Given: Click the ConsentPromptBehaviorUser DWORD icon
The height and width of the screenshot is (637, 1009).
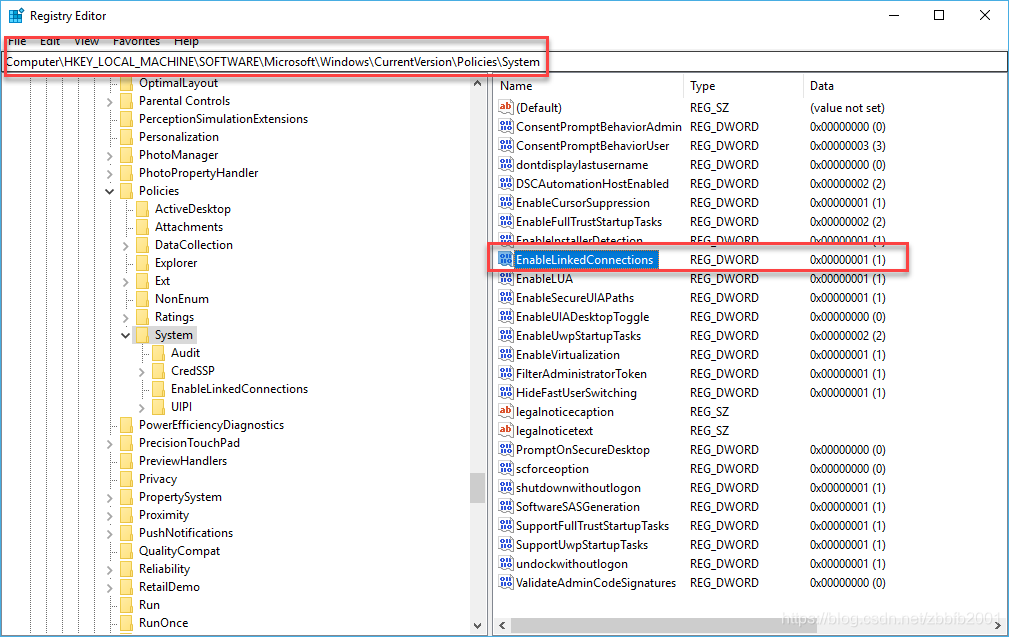Looking at the screenshot, I should point(506,145).
